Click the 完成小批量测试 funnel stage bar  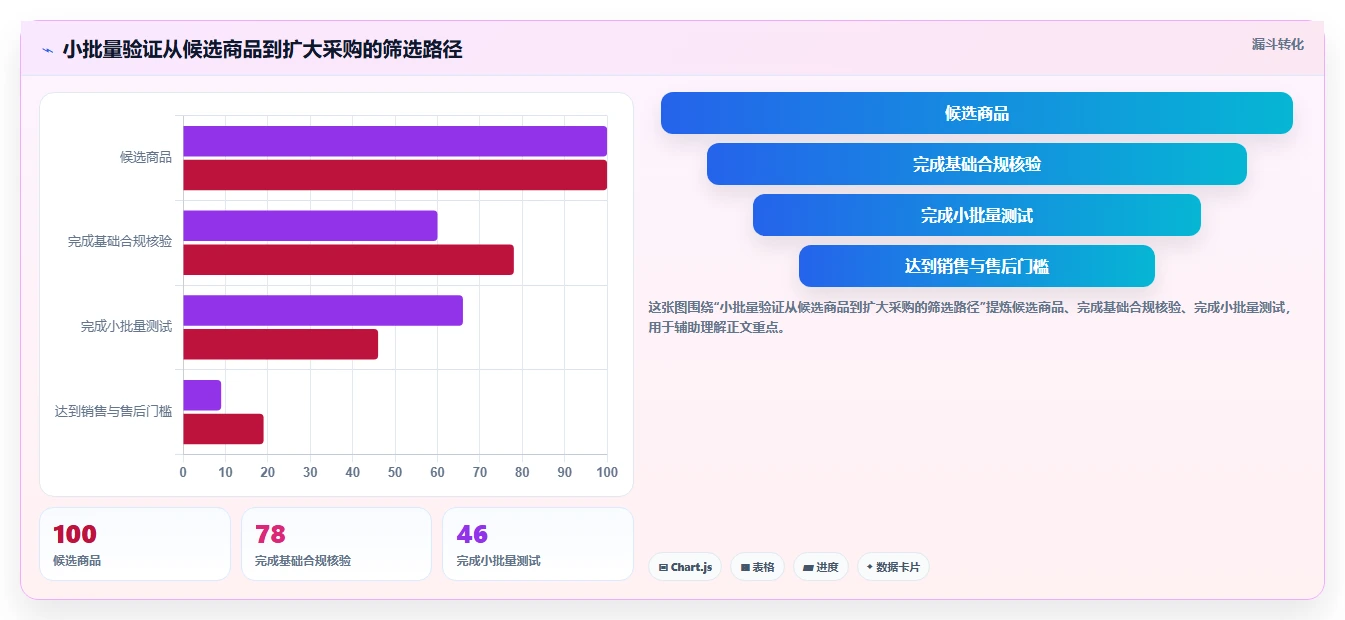pos(976,215)
